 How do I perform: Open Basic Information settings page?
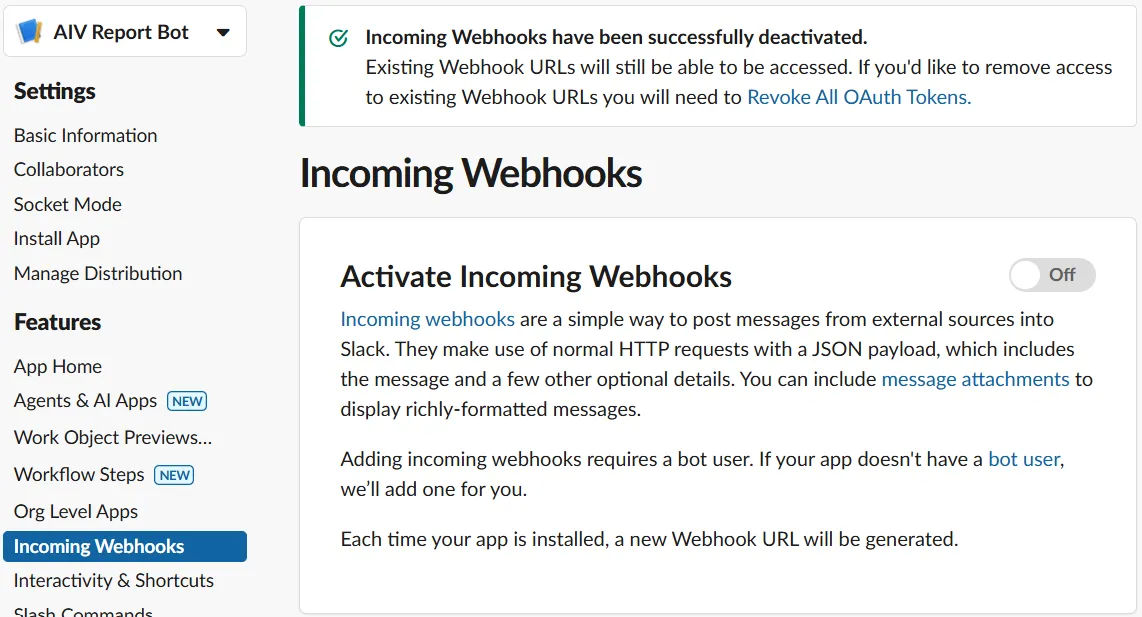tap(85, 135)
